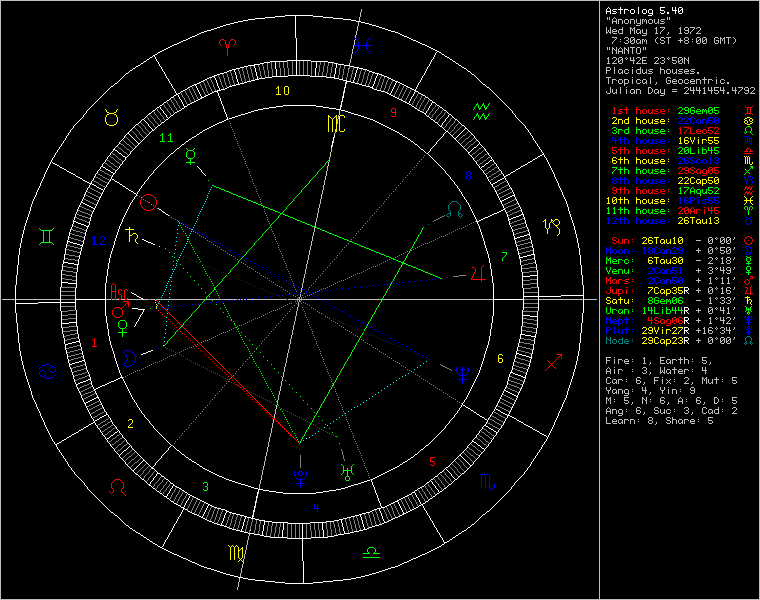Click the 'Moon: 18Can29' sidebar row

tap(679, 251)
